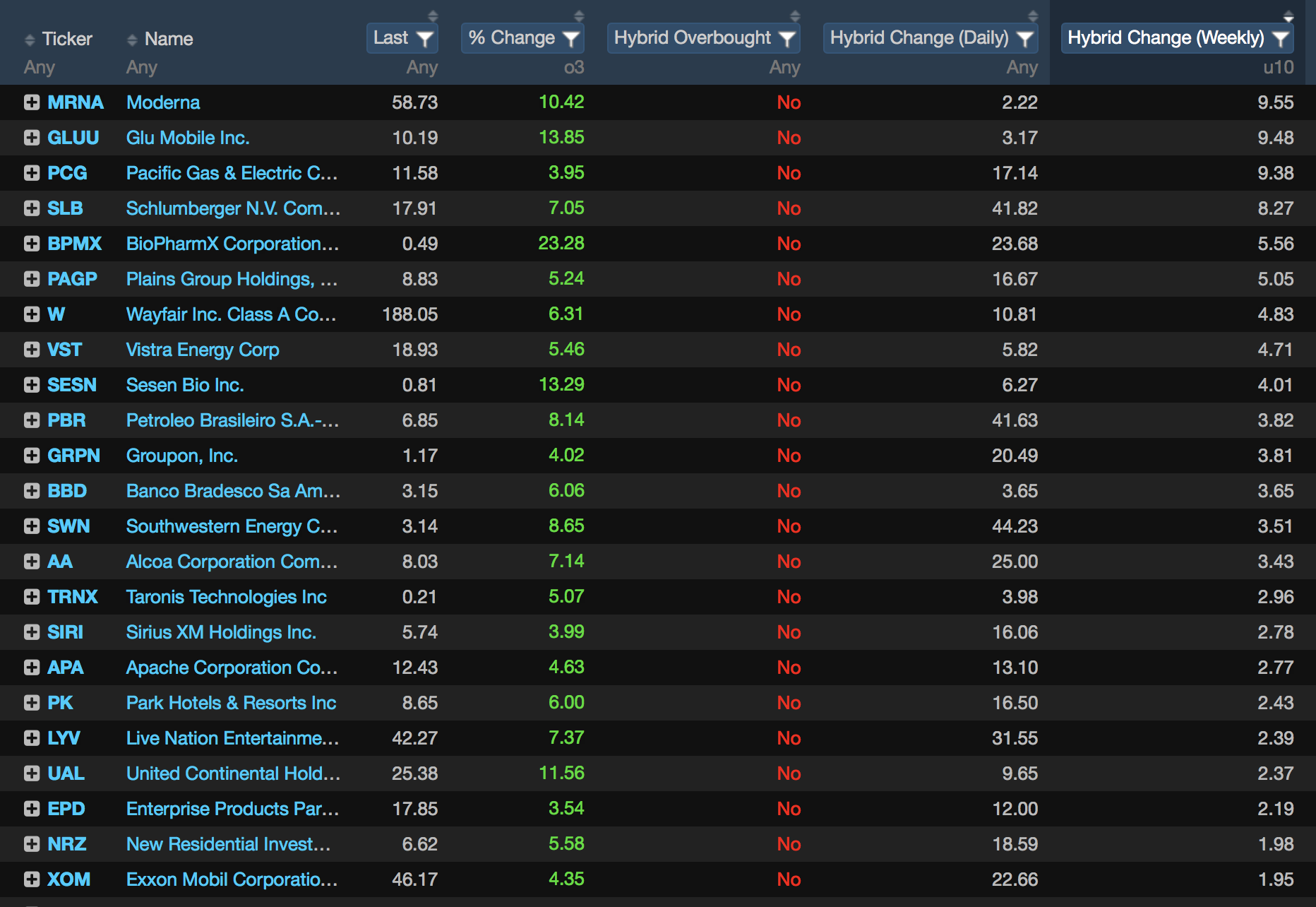Open filter icon on Hybrid Overbought column
This screenshot has height=907, width=1316.
click(x=786, y=38)
